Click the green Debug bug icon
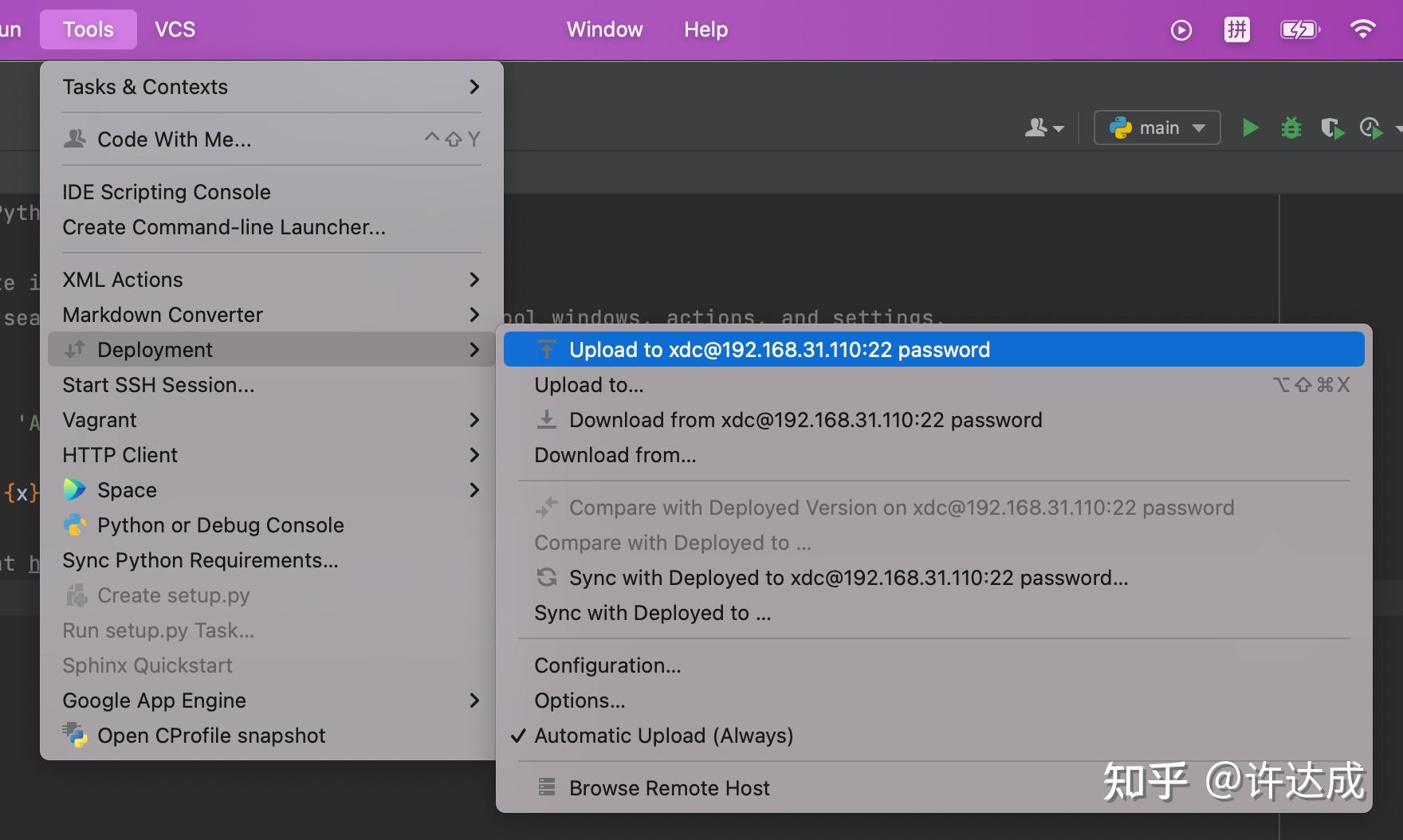 point(1291,128)
